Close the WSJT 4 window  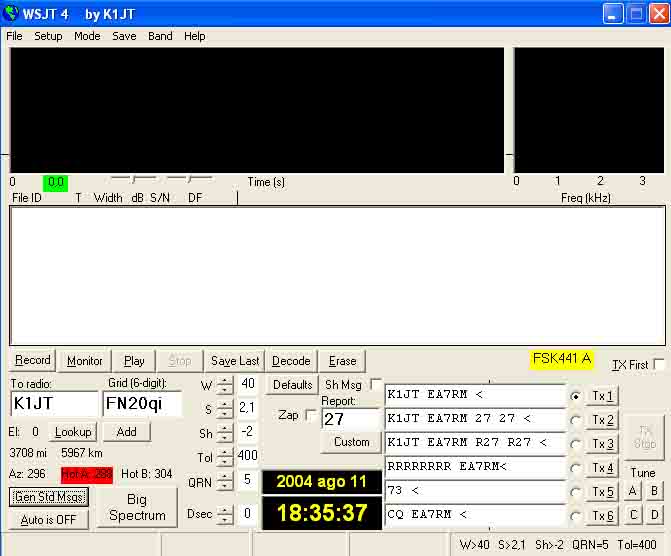tap(659, 14)
